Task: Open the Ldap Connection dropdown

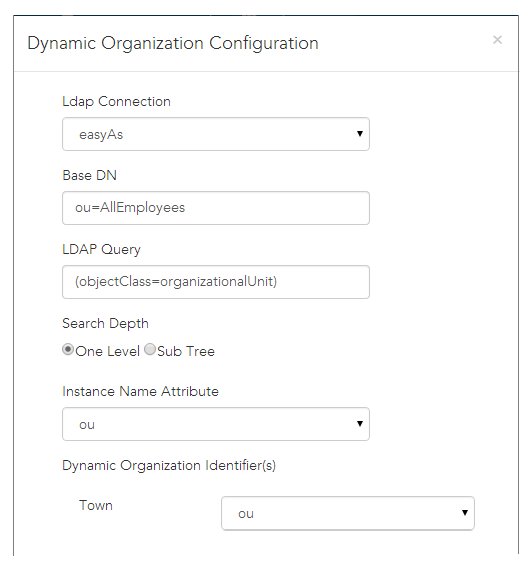Action: [x=216, y=134]
